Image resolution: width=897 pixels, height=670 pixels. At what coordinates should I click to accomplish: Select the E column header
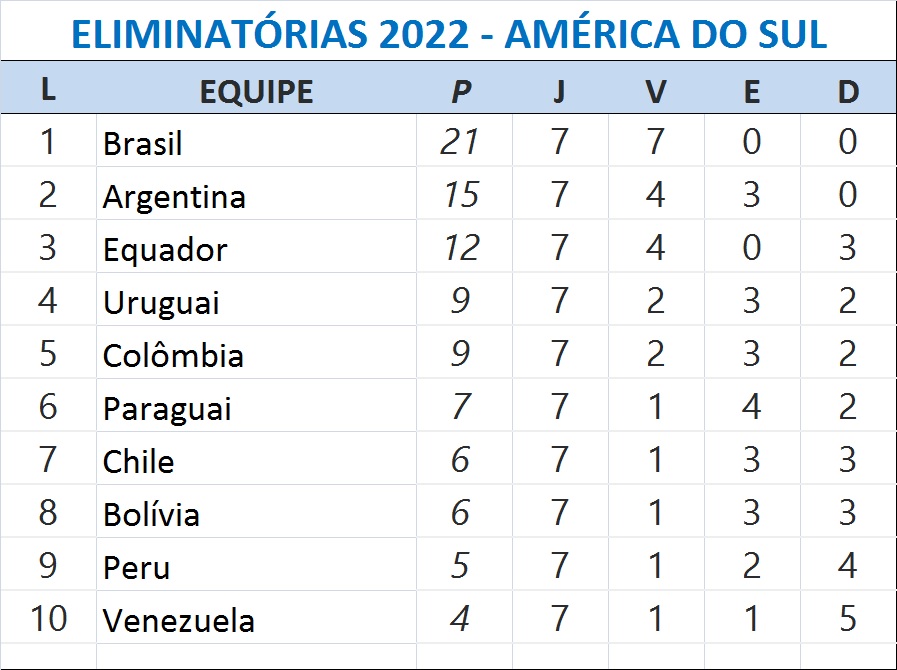752,92
